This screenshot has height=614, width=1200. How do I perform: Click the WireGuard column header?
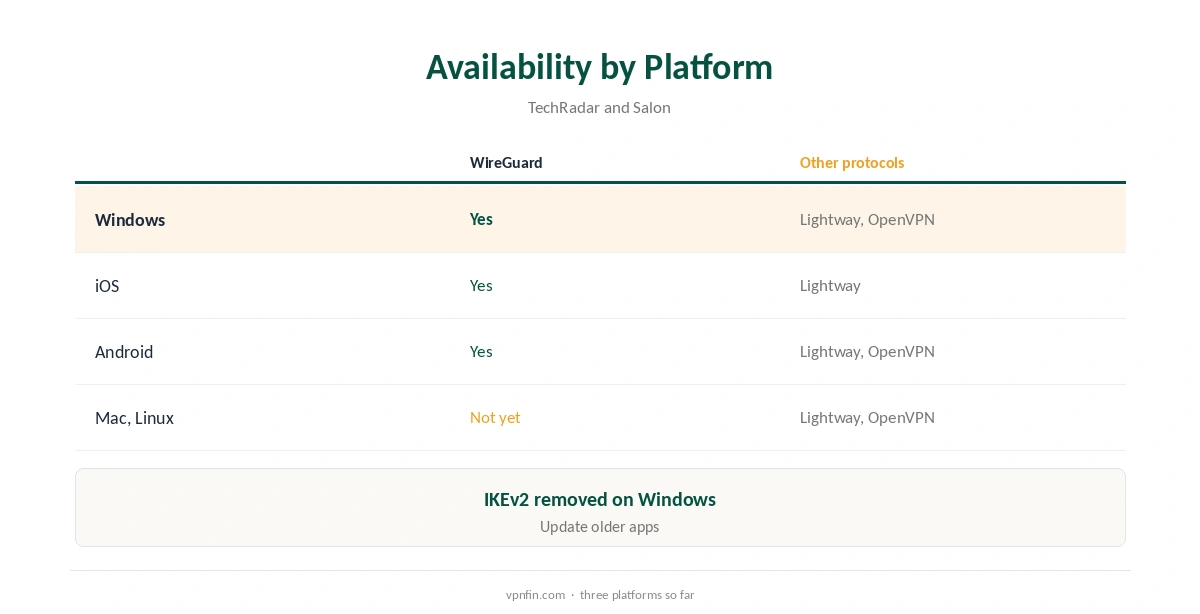click(x=506, y=162)
